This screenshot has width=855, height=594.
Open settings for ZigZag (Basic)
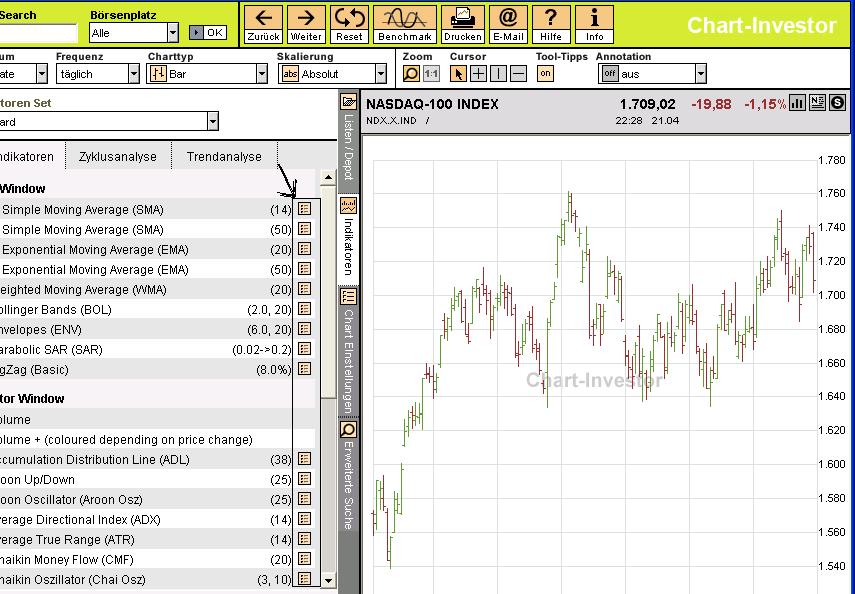point(304,369)
